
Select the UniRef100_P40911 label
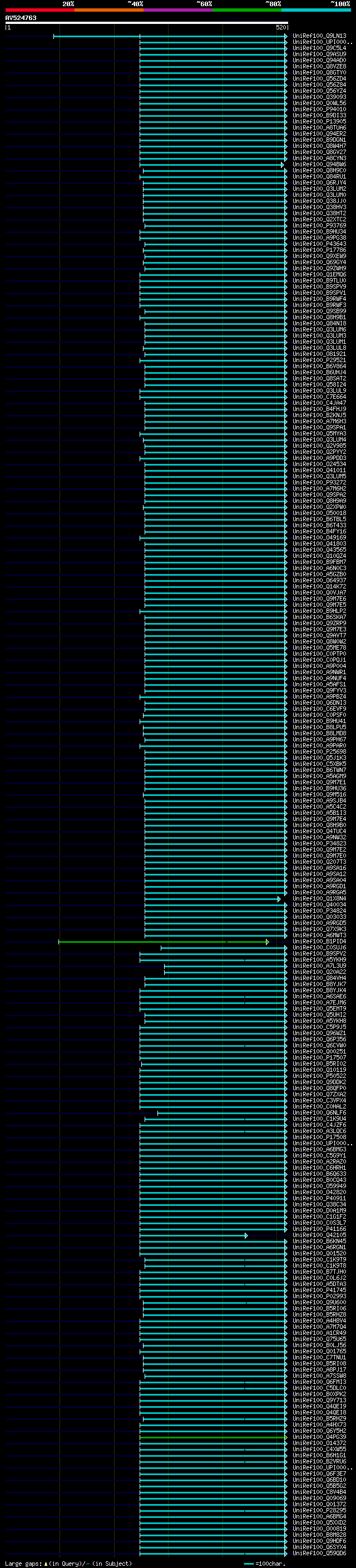[319, 1199]
